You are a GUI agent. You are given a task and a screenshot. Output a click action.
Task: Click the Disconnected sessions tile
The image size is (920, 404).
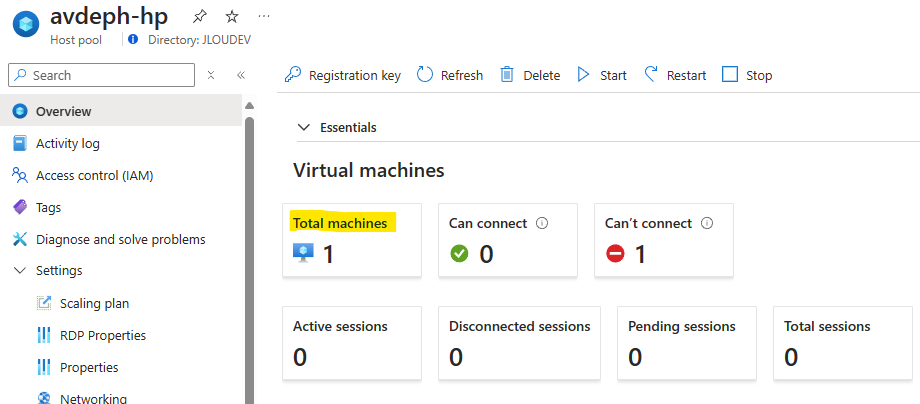pos(519,343)
